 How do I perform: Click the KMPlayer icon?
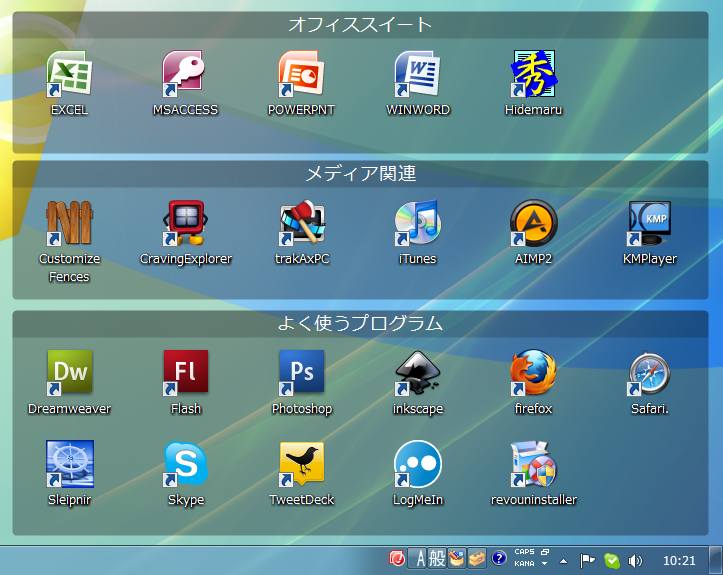pyautogui.click(x=650, y=223)
